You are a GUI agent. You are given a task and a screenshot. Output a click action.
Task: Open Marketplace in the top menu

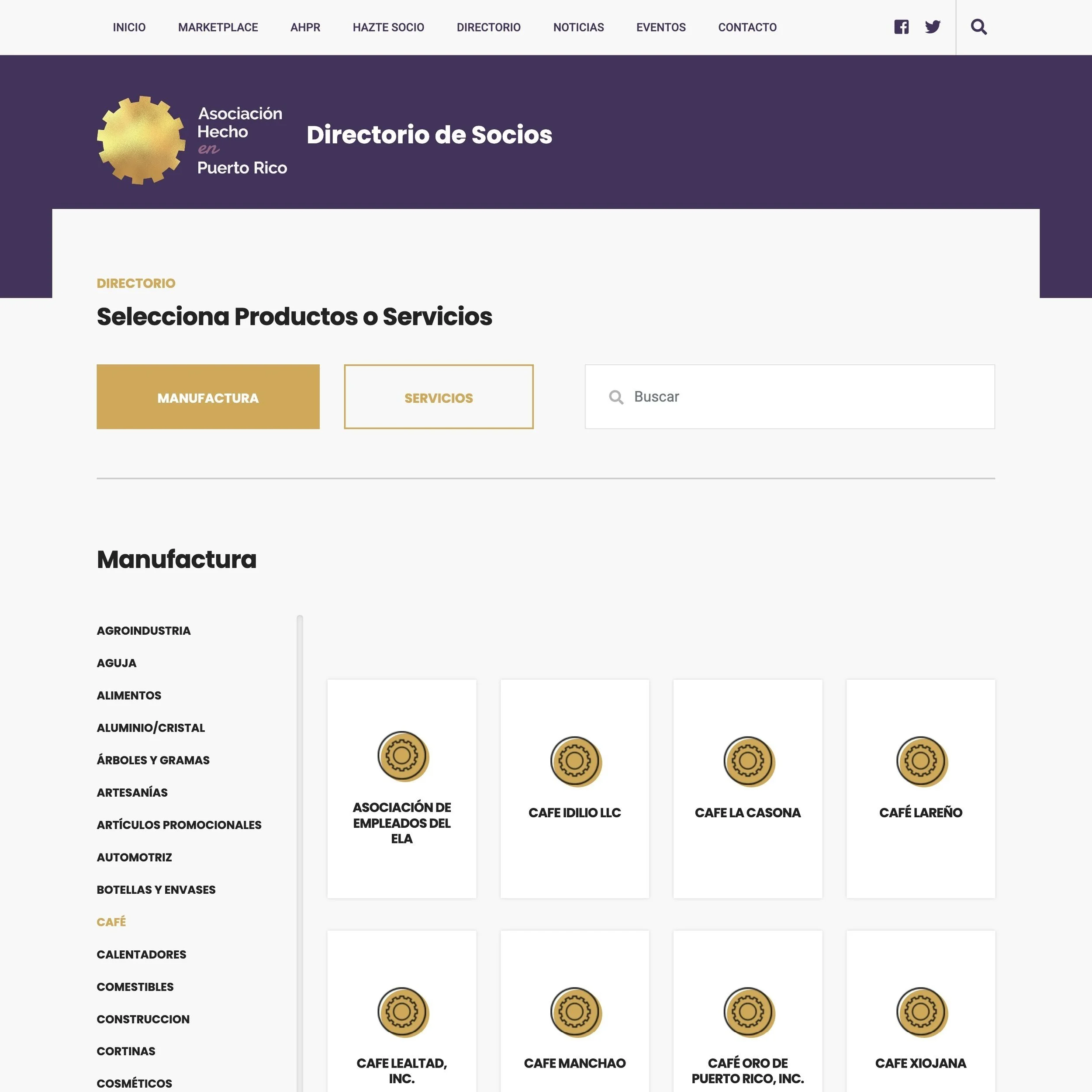tap(218, 27)
